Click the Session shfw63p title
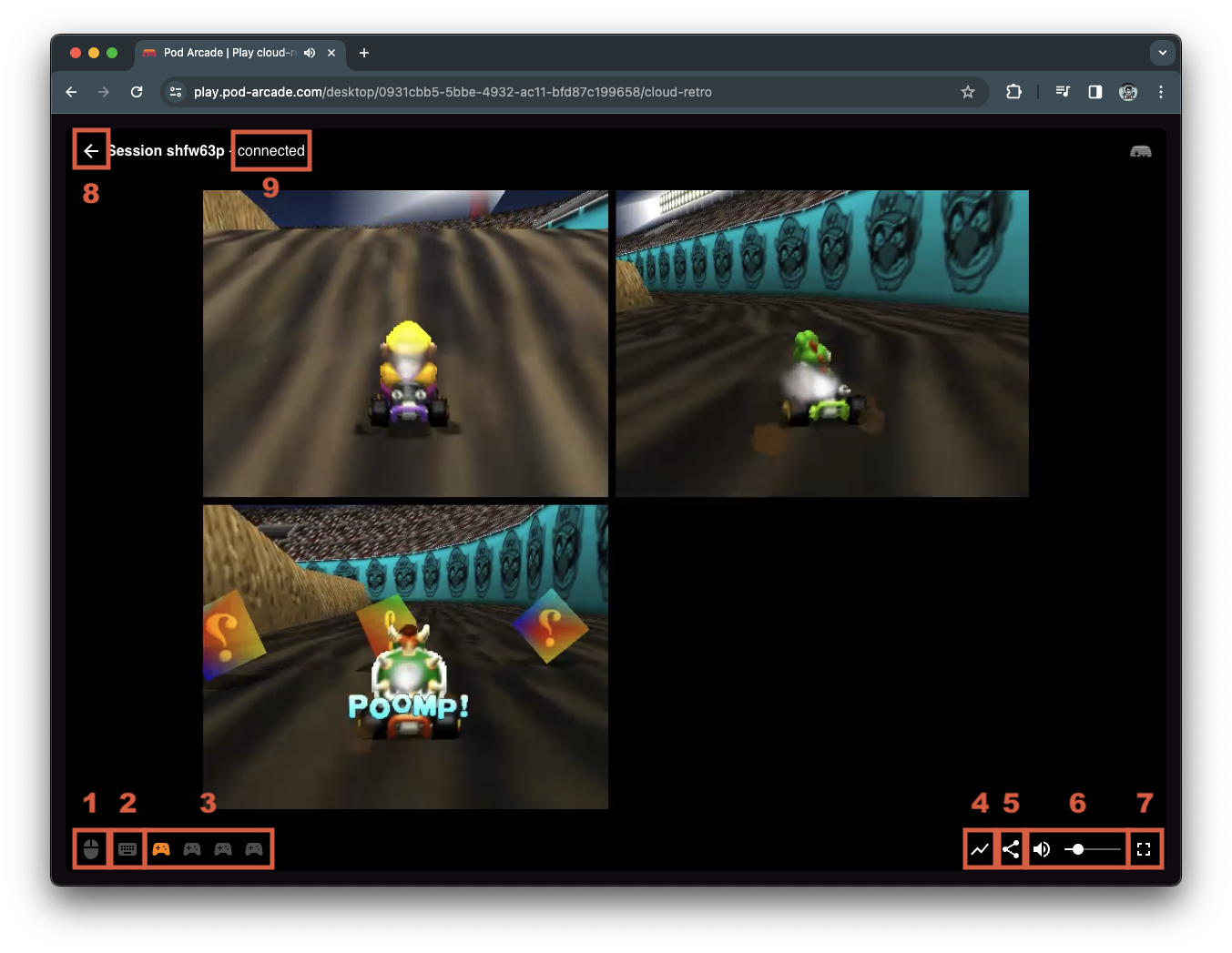 166,151
